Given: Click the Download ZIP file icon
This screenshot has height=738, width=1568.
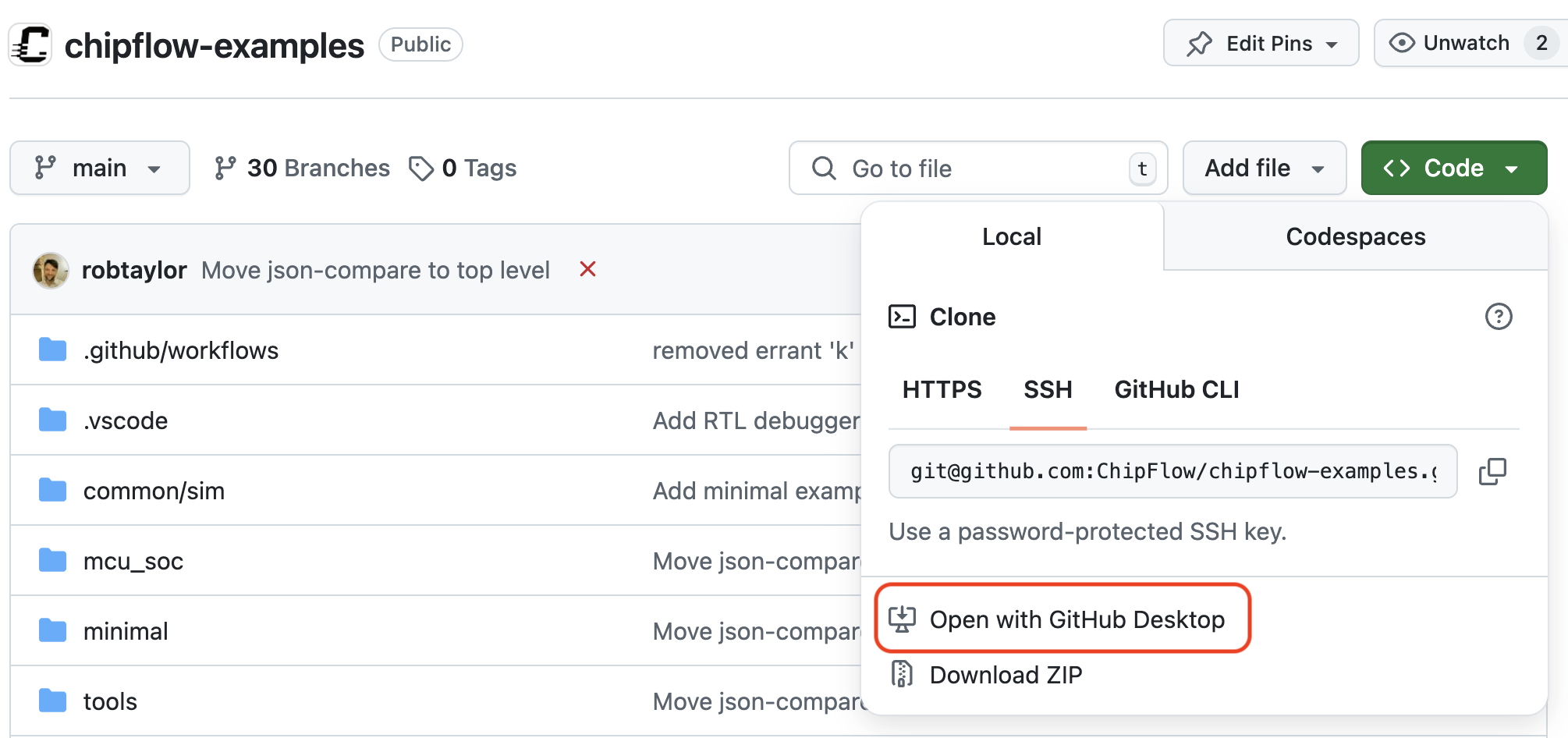Looking at the screenshot, I should [x=903, y=674].
